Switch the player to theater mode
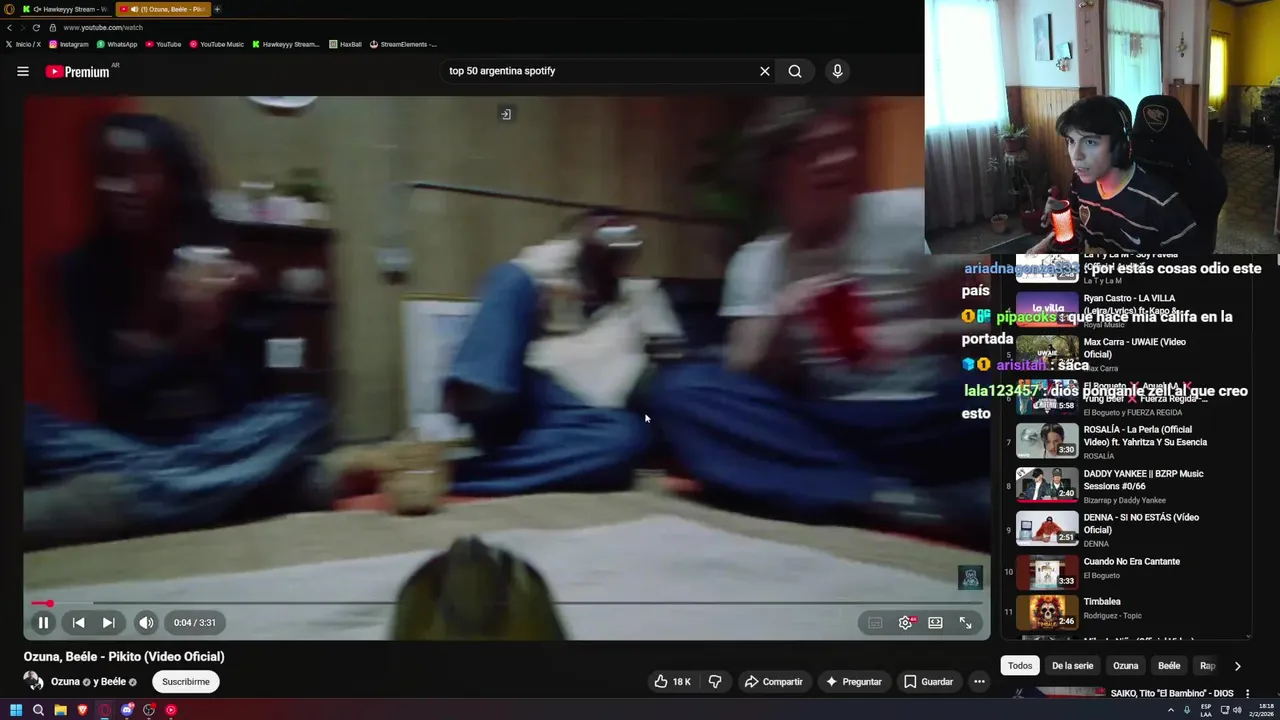 [x=935, y=622]
